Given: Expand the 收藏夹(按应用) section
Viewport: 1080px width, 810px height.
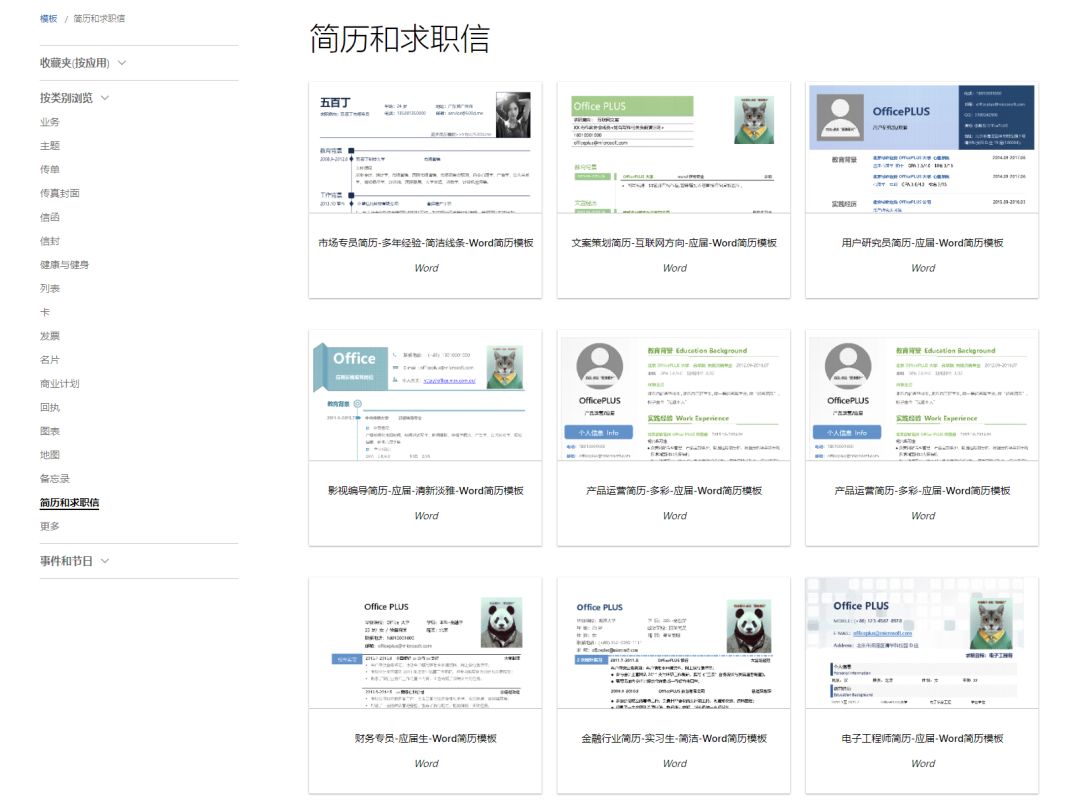Looking at the screenshot, I should [83, 63].
